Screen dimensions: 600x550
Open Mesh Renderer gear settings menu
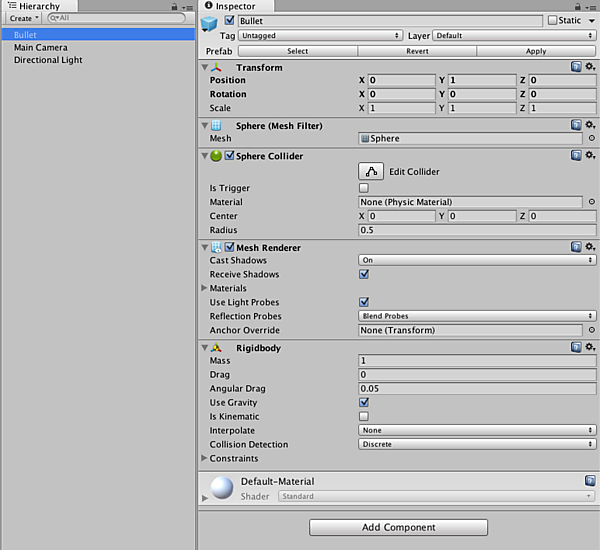(591, 247)
